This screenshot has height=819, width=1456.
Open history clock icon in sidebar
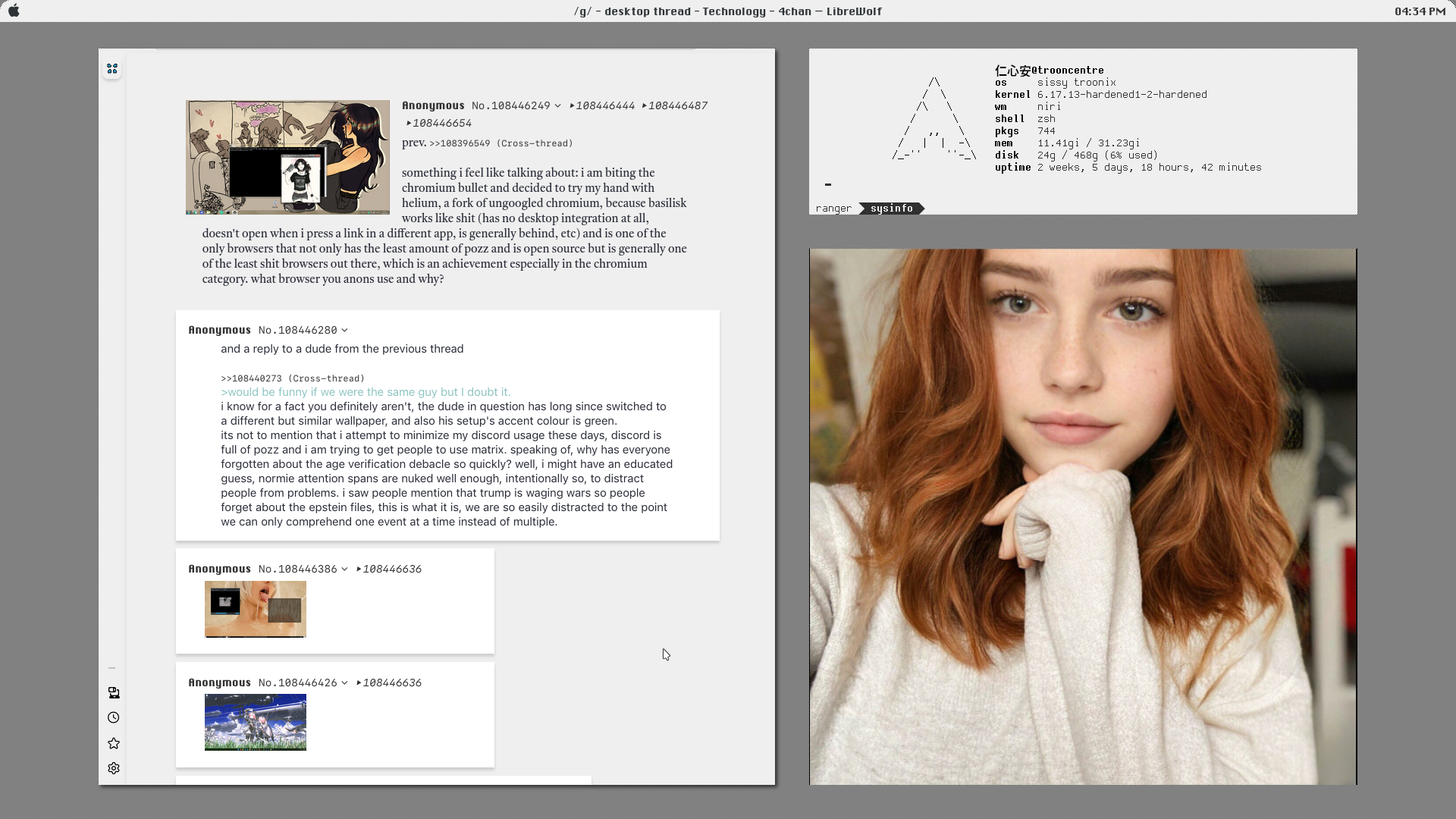(114, 717)
